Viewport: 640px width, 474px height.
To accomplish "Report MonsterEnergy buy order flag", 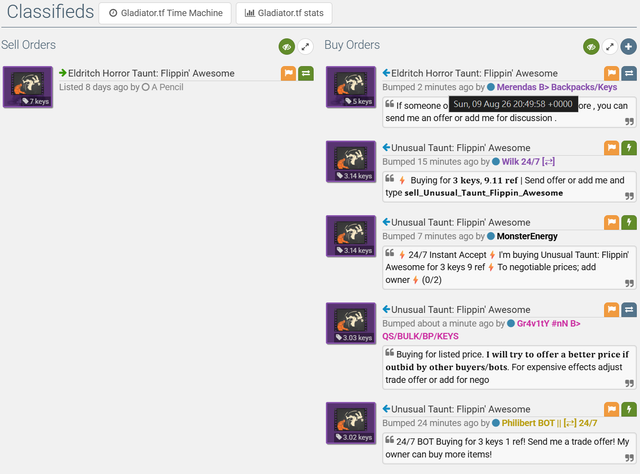I will (611, 223).
